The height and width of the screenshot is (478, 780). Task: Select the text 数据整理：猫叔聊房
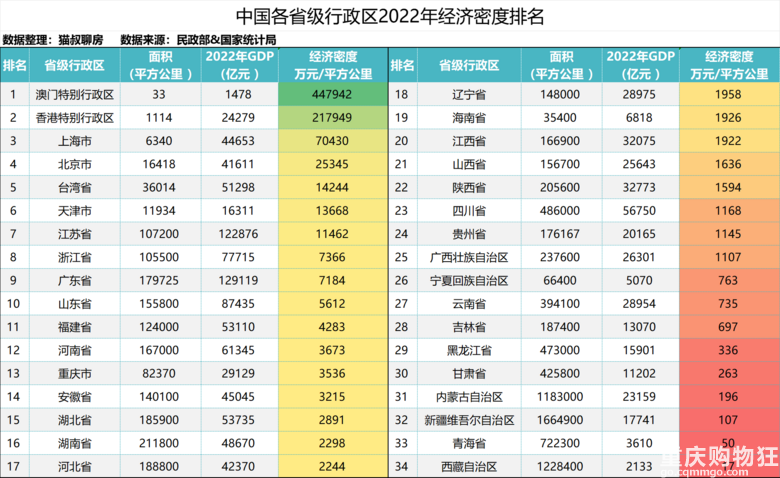pyautogui.click(x=53, y=40)
